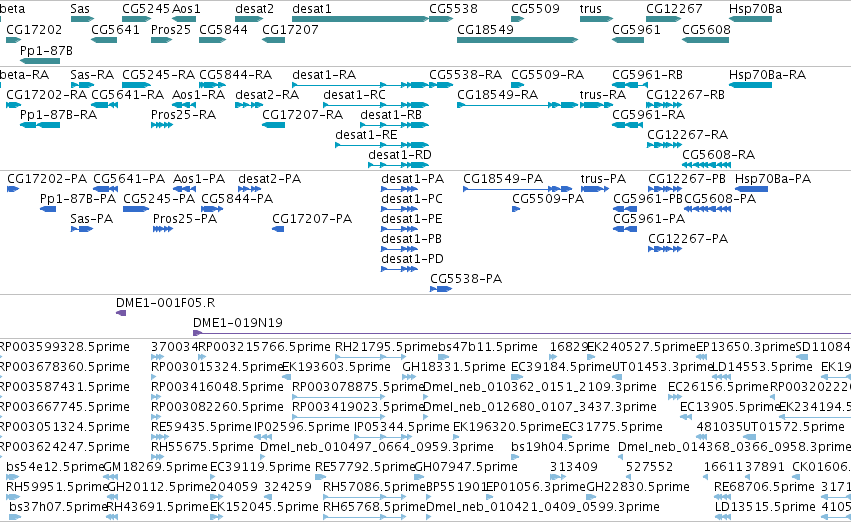This screenshot has height=522, width=851.
Task: Click the CG5509-PA protein label
Action: click(x=548, y=199)
